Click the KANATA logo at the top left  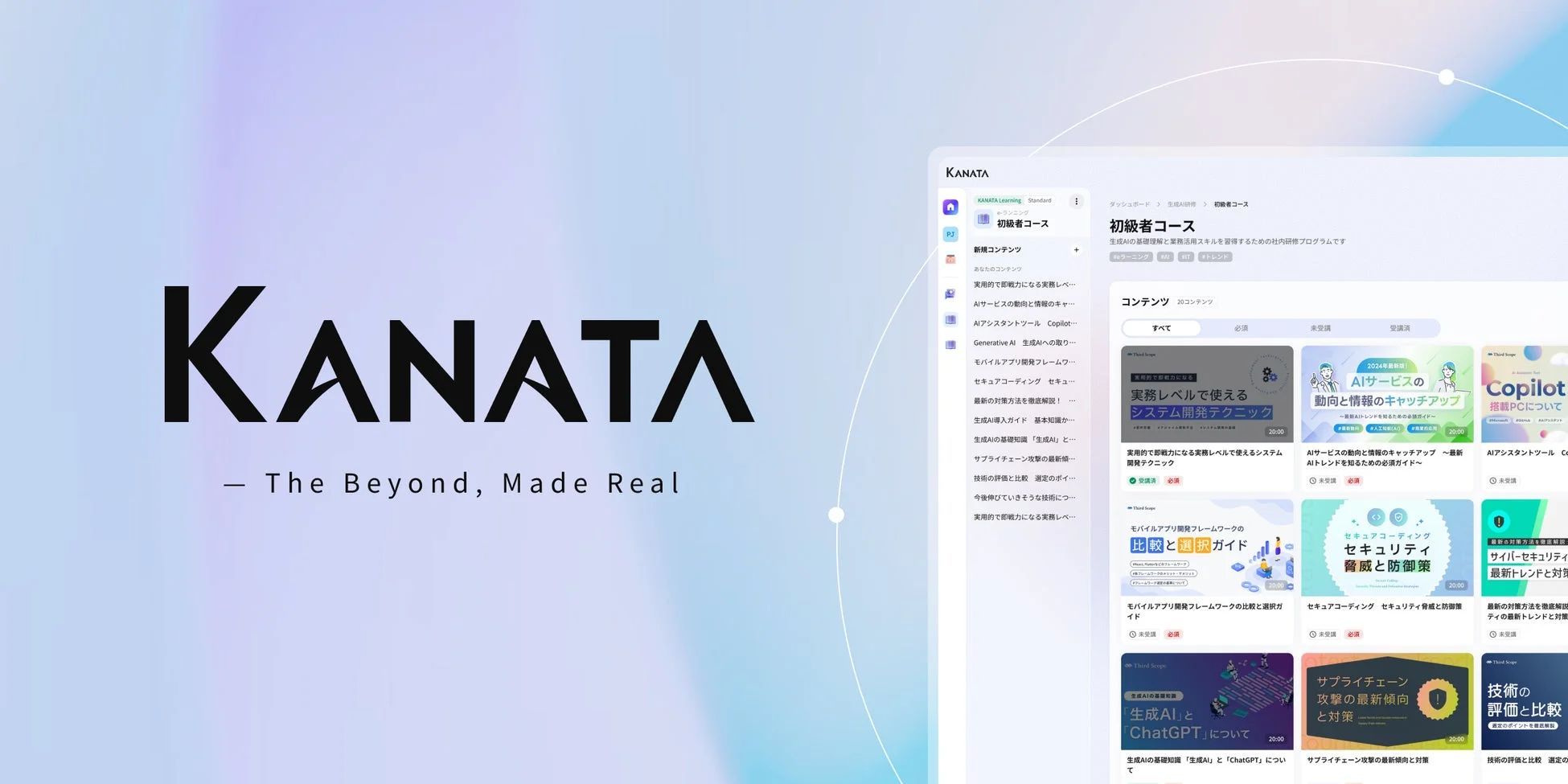click(967, 171)
